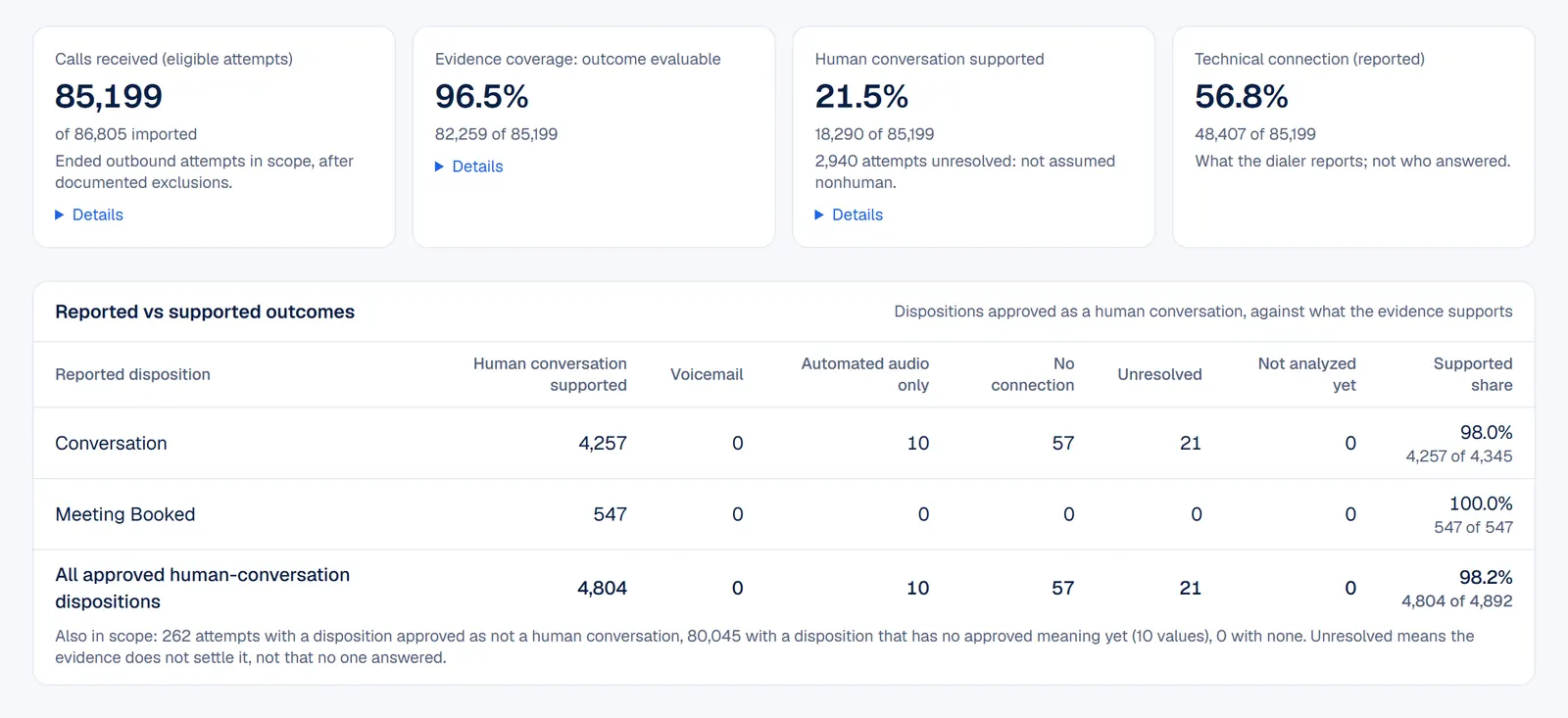Select the 'All approved human-conversation dispositions' row label
Screen dimensions: 1568x718
(203, 588)
